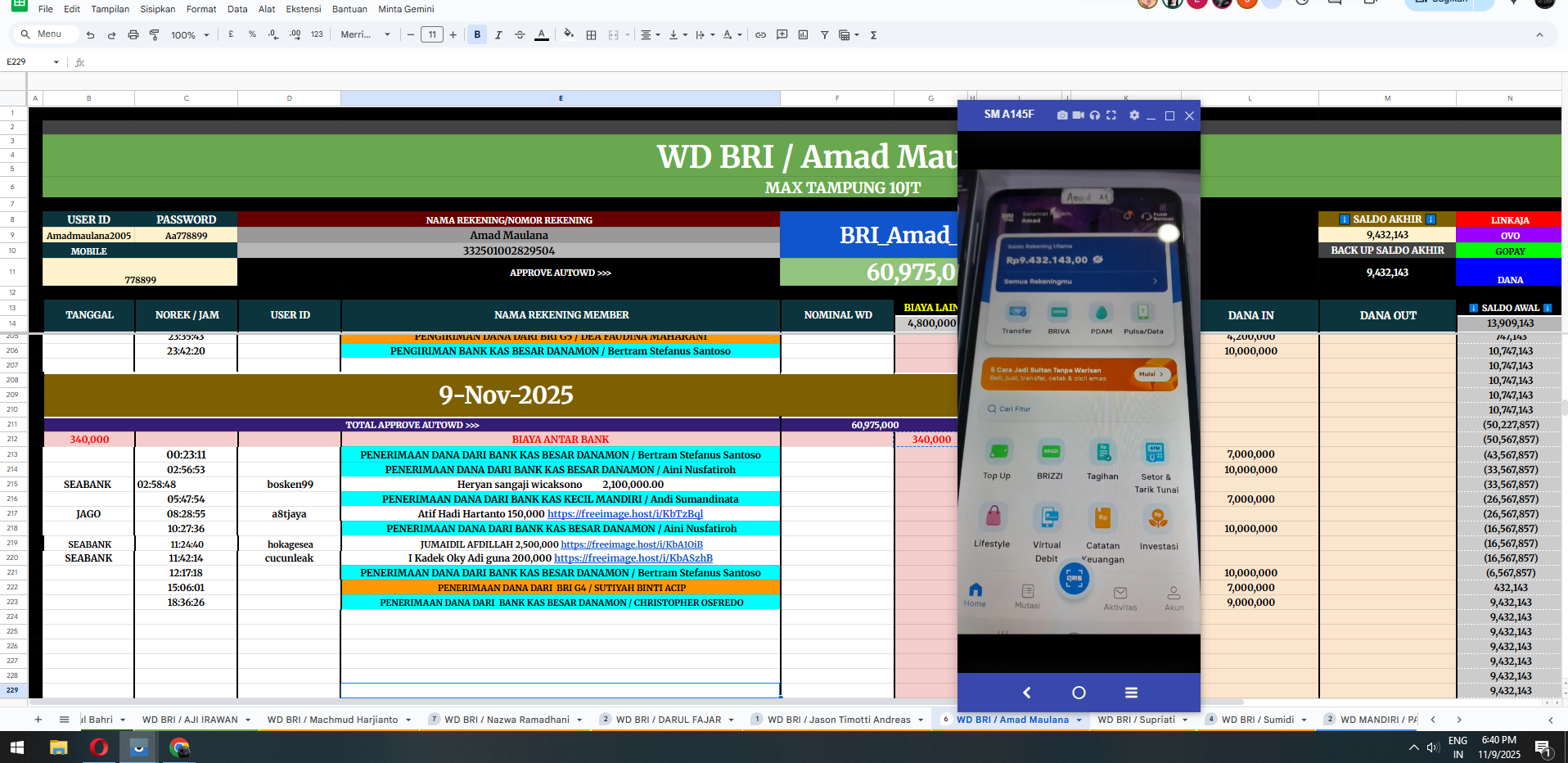
Task: Open the 123 more formats menu
Action: pyautogui.click(x=317, y=34)
